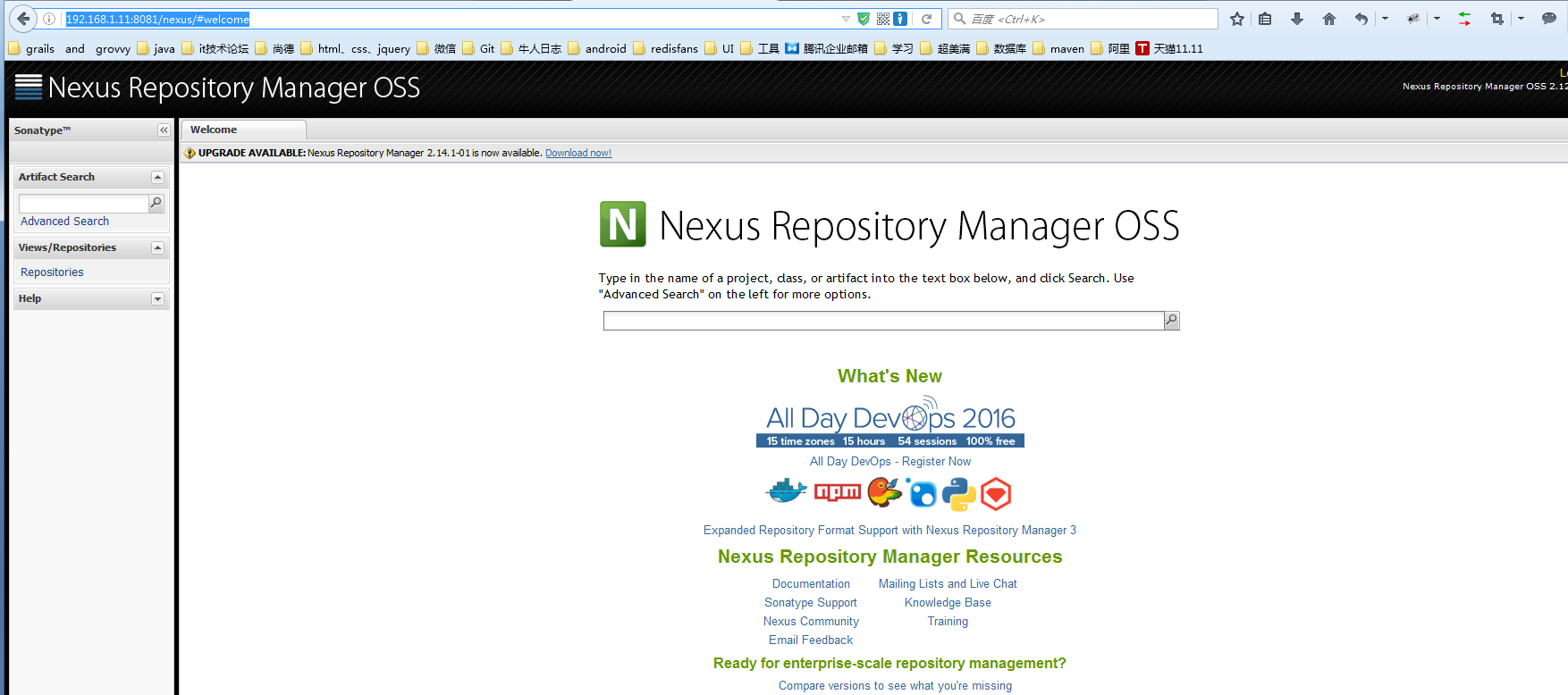Screen dimensions: 1568x695
Task: Open the Repositories link
Action: tap(52, 272)
